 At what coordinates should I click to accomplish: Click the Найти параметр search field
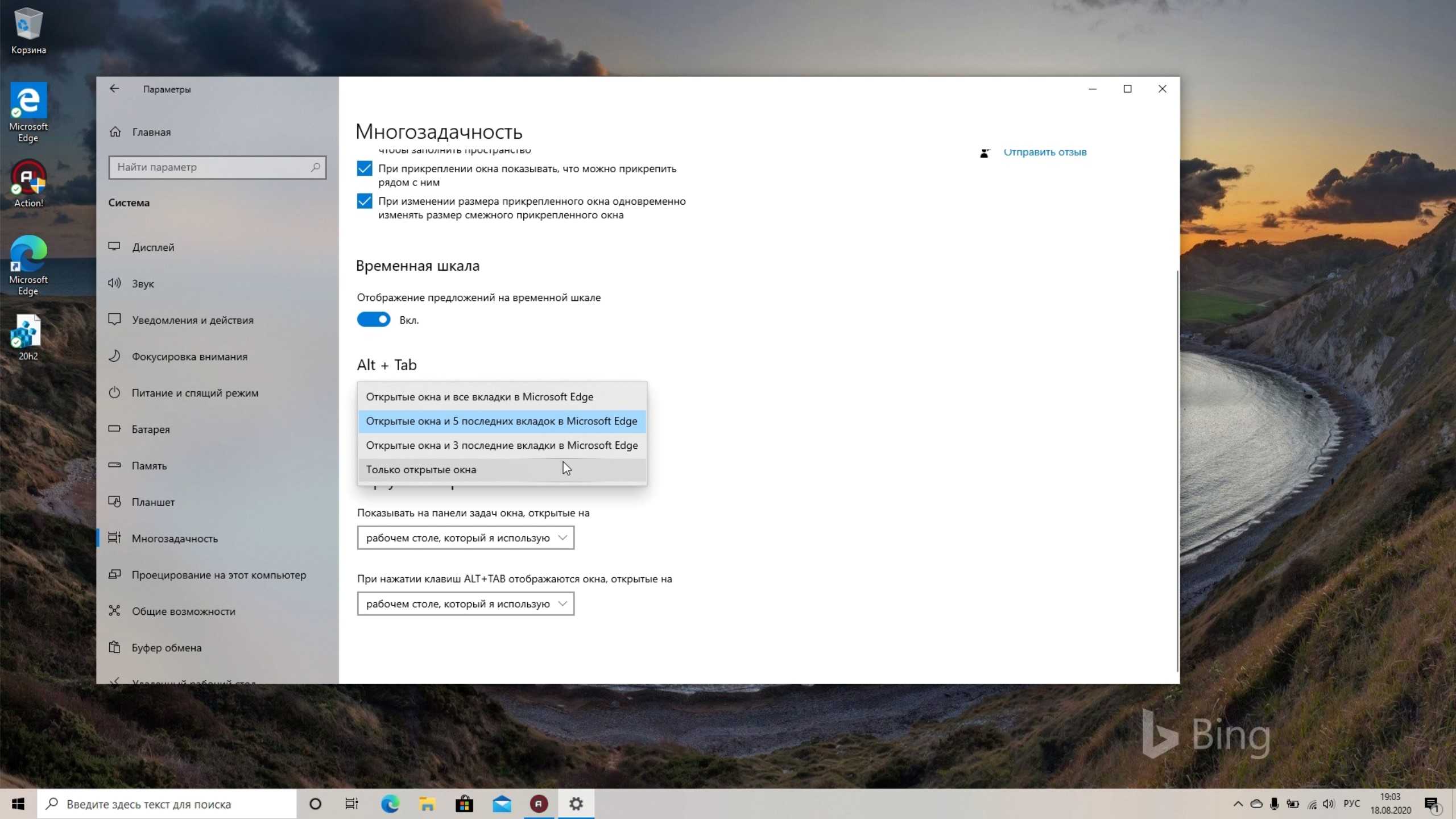coord(217,167)
